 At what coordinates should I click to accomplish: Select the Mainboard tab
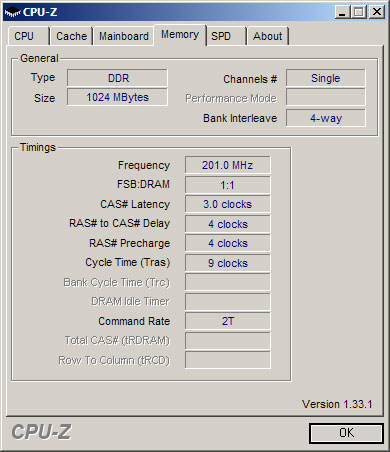point(124,36)
